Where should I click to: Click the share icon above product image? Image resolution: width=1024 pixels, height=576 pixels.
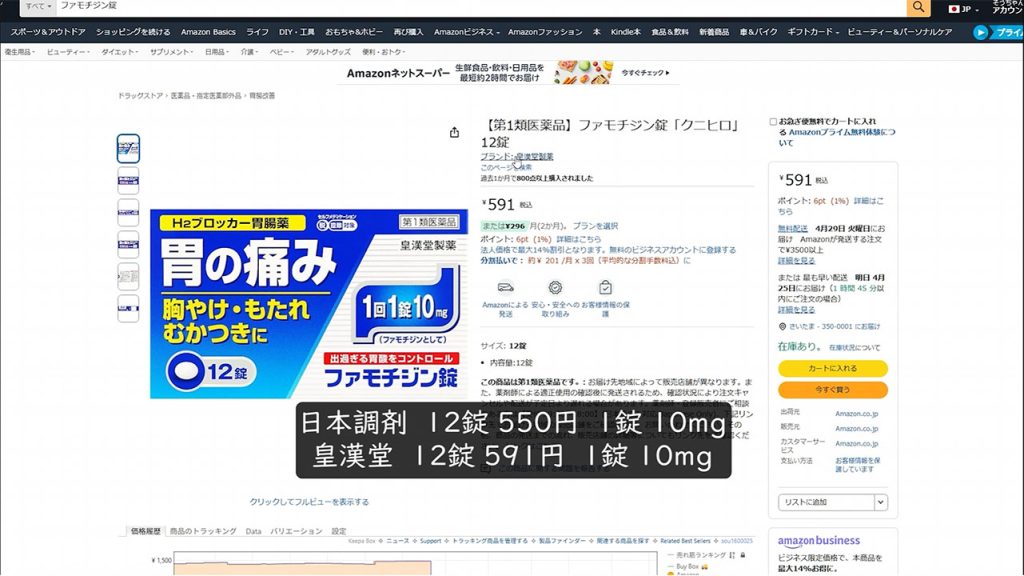pos(454,132)
